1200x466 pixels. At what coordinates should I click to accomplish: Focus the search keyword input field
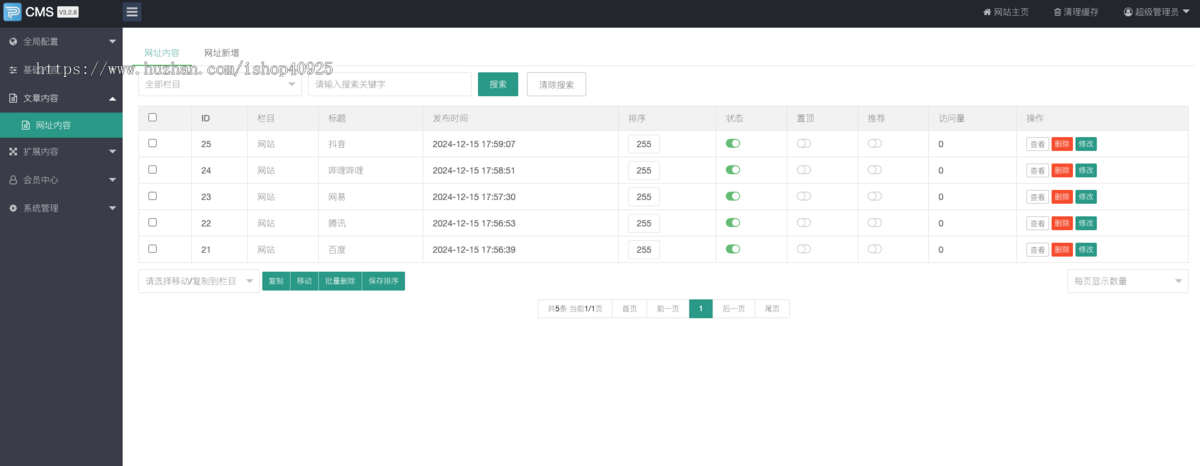click(x=390, y=84)
